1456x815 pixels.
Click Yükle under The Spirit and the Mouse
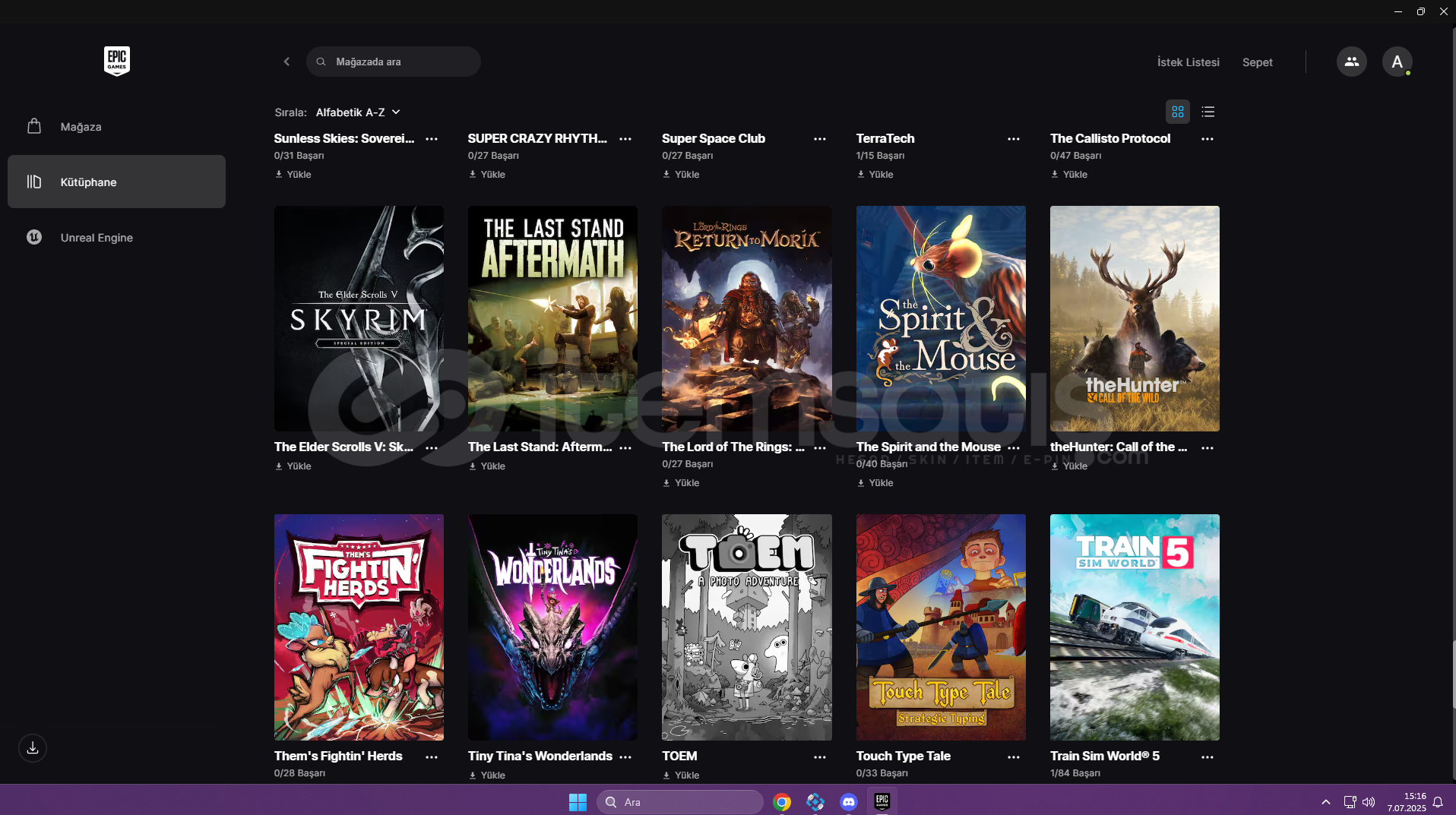pyautogui.click(x=875, y=482)
